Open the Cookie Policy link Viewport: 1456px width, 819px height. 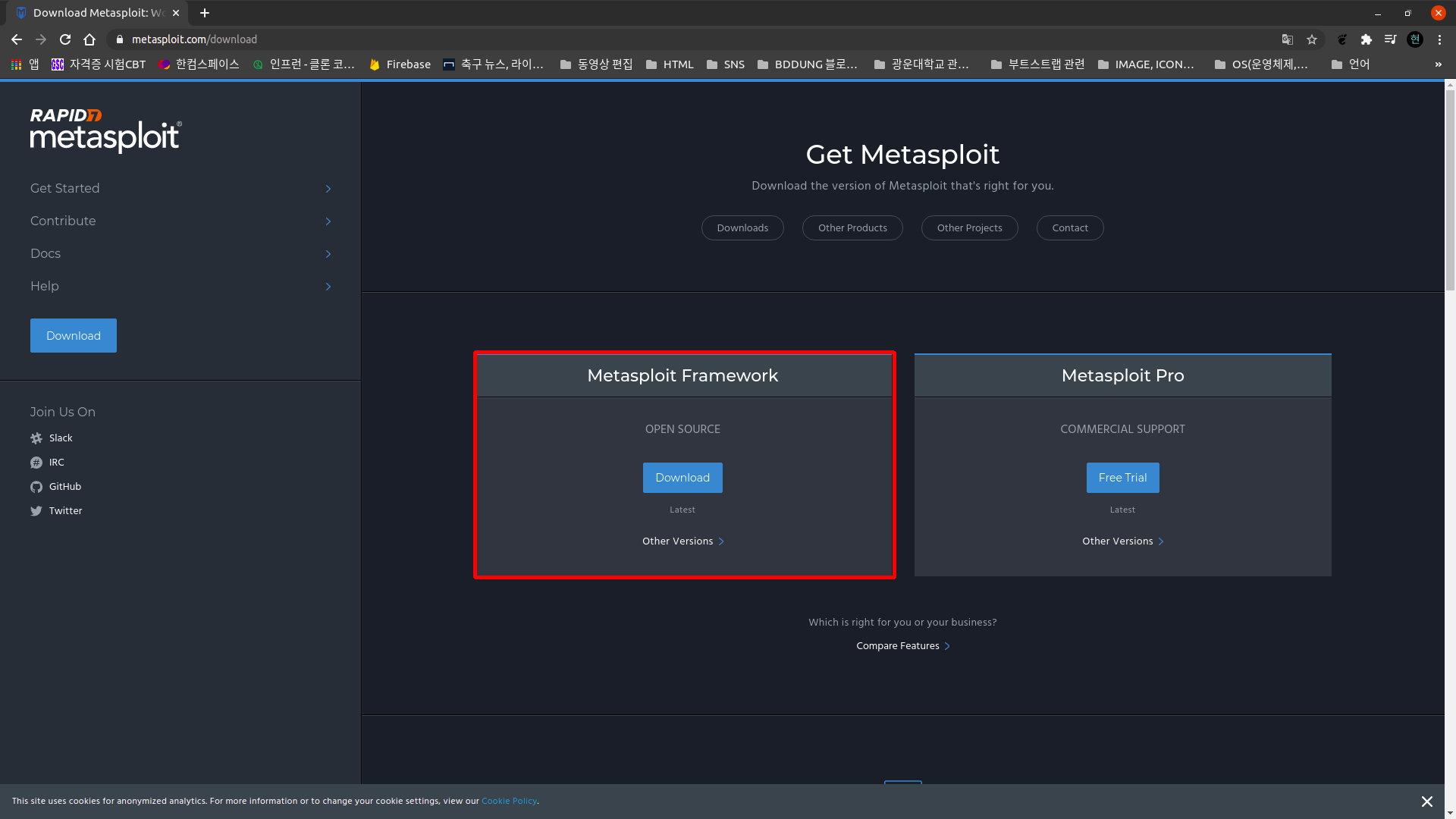509,801
